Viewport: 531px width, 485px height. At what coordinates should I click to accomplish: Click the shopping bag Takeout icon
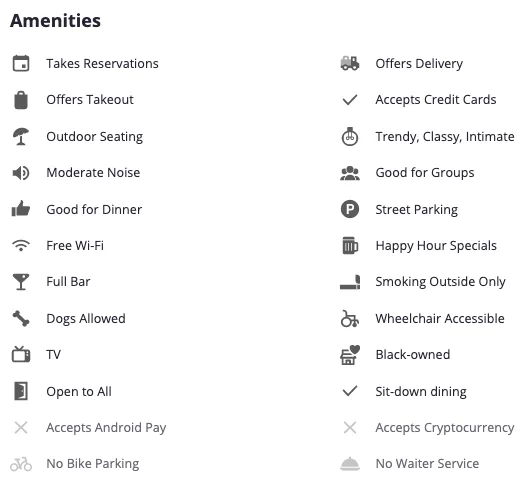coord(21,100)
